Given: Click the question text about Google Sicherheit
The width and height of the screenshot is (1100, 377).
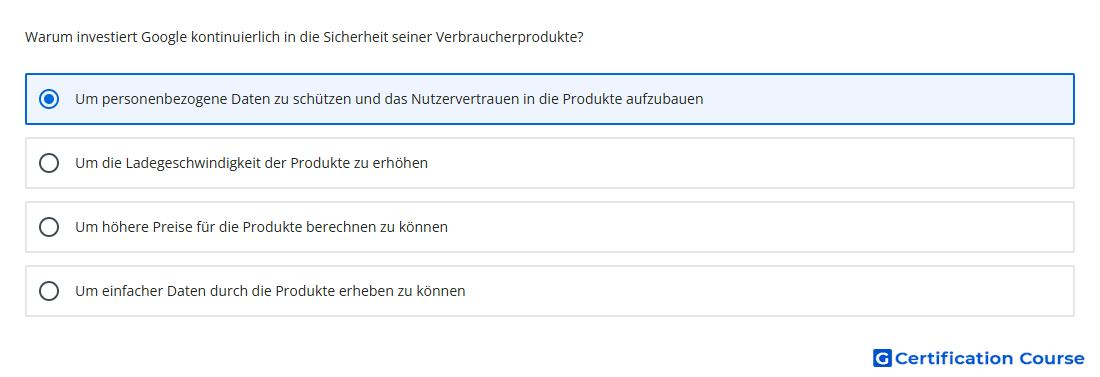Looking at the screenshot, I should (304, 37).
